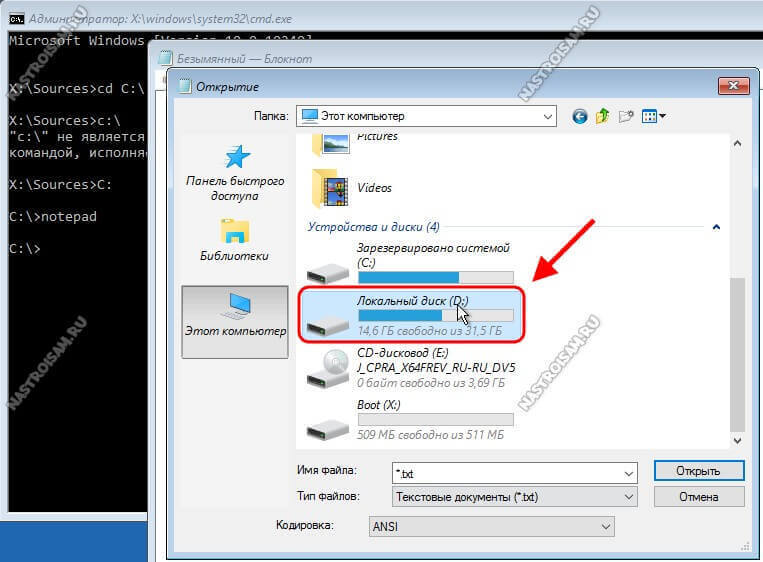The height and width of the screenshot is (562, 763).
Task: Go up one folder level icon
Action: pos(602,116)
